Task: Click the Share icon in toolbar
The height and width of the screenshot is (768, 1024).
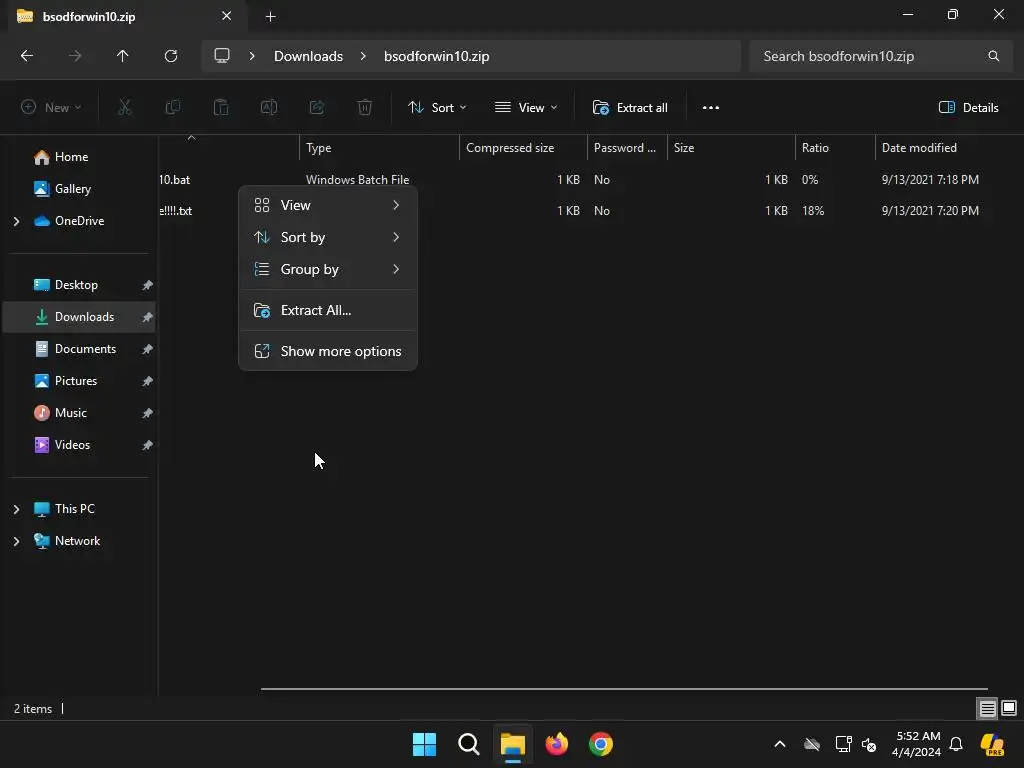Action: click(x=317, y=108)
